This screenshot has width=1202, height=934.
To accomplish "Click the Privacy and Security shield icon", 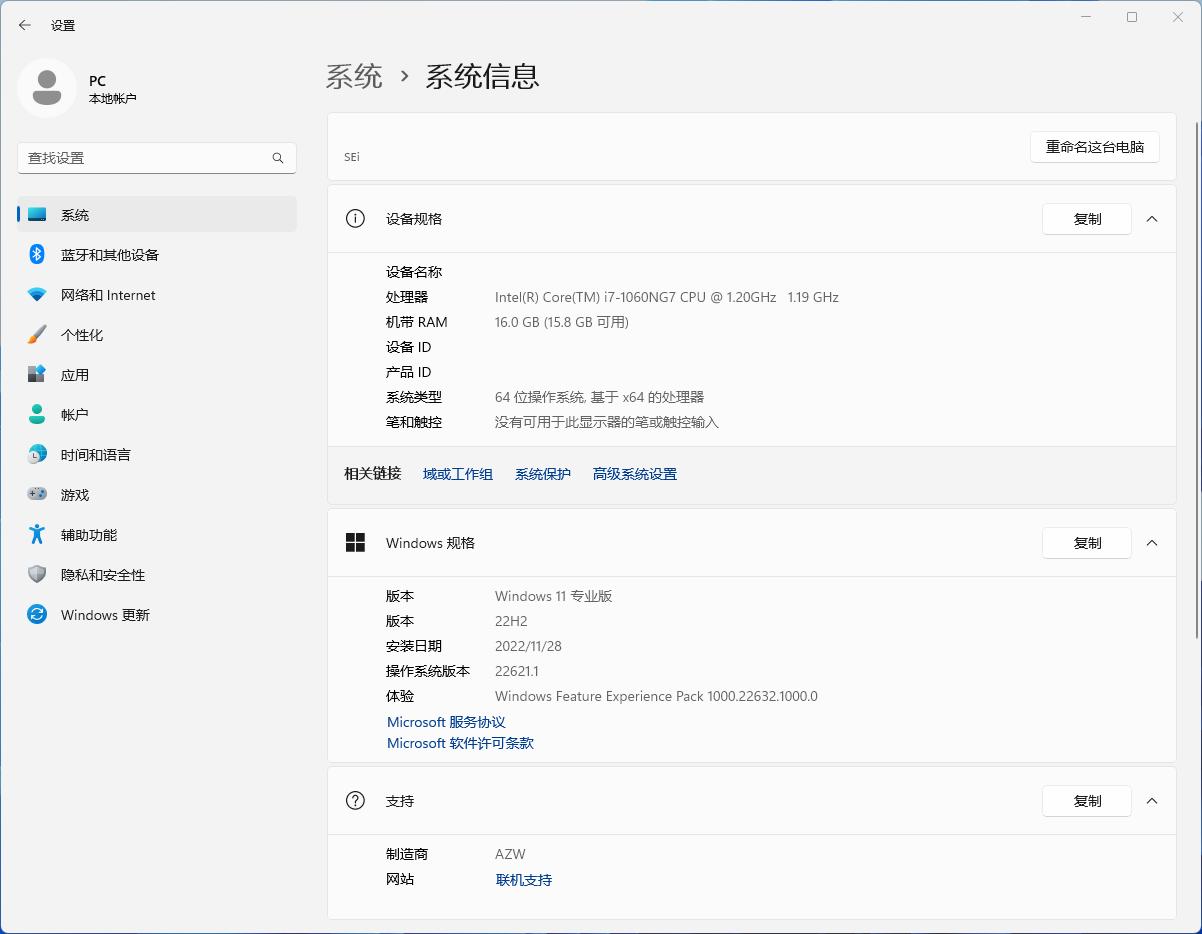I will point(37,575).
